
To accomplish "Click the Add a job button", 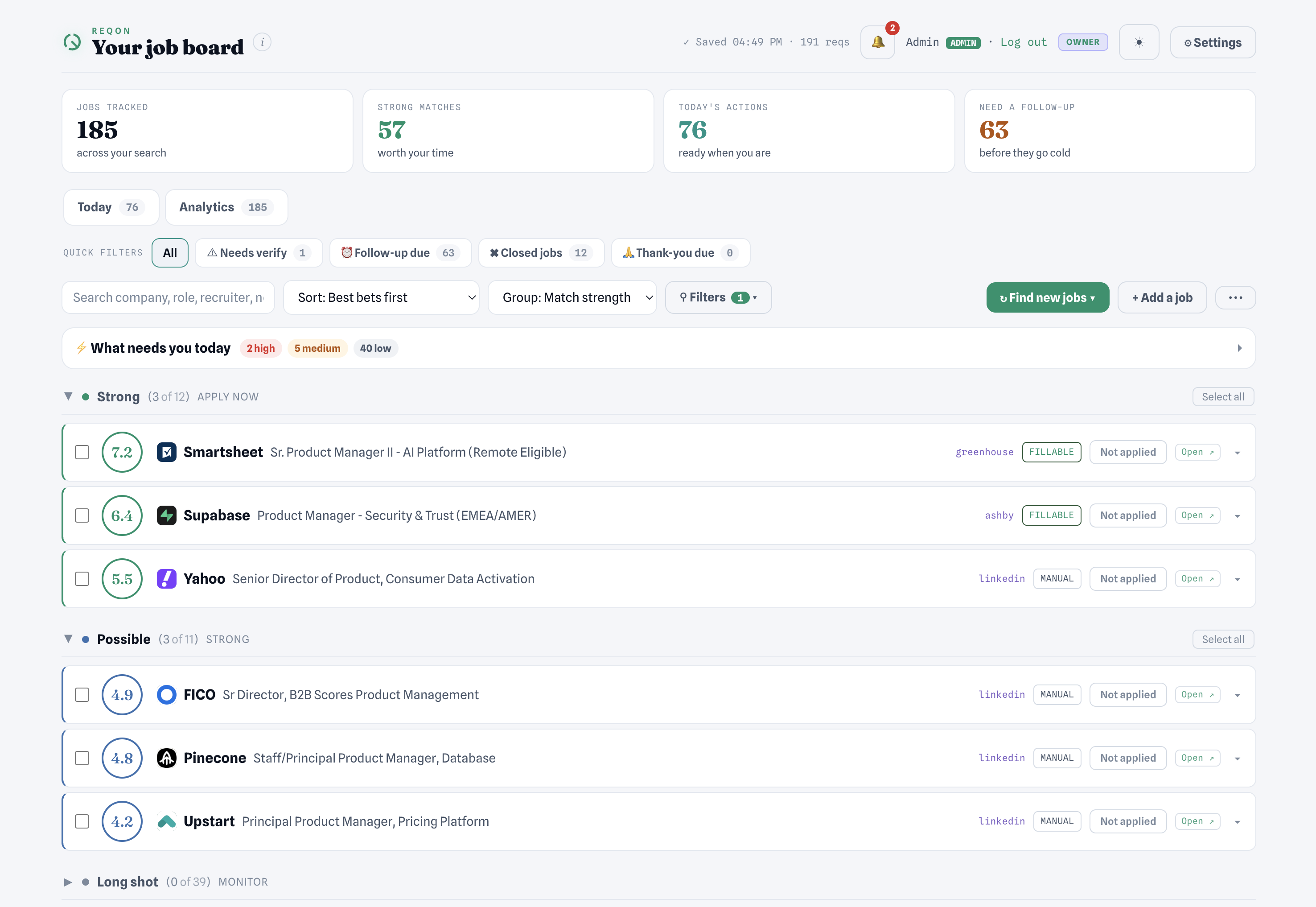I will (1162, 297).
